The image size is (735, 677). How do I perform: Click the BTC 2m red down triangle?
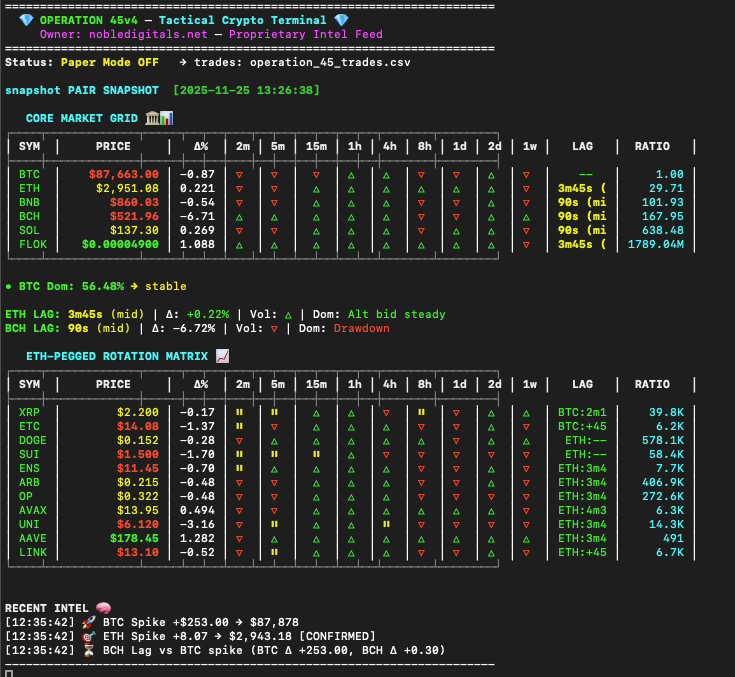[x=239, y=174]
